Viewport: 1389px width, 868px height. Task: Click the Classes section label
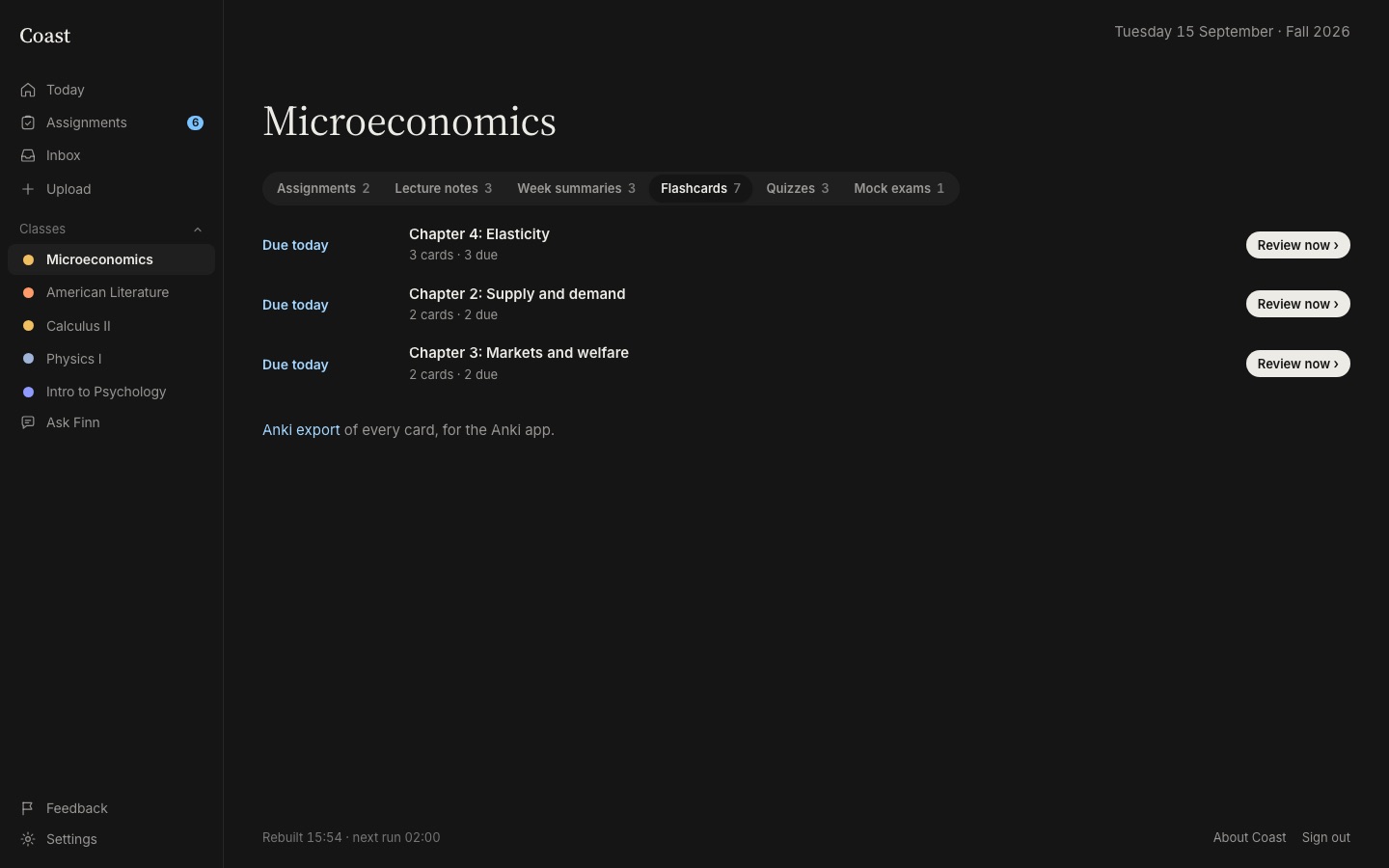42,230
